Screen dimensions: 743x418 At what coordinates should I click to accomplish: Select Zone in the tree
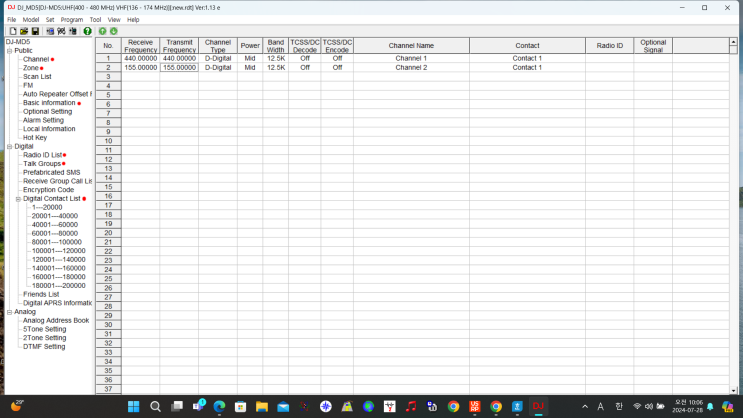pyautogui.click(x=31, y=68)
